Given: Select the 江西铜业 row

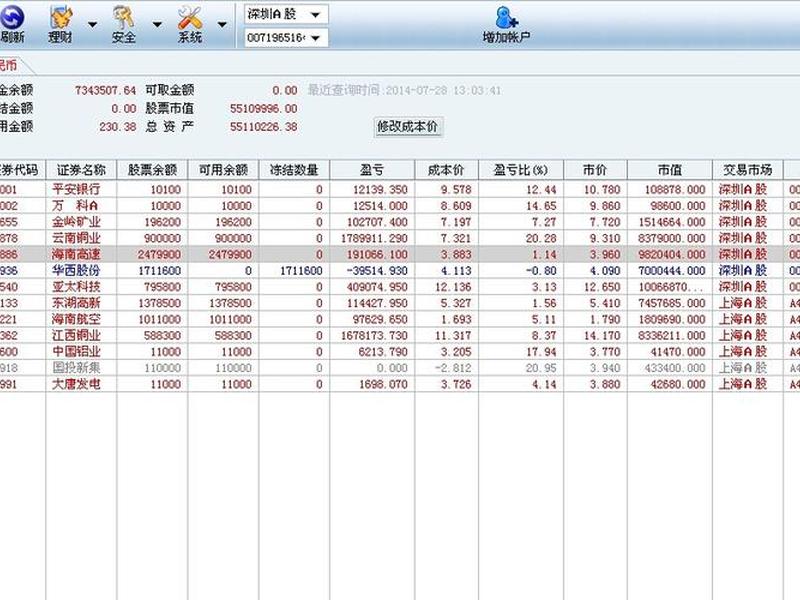Looking at the screenshot, I should (400, 335).
